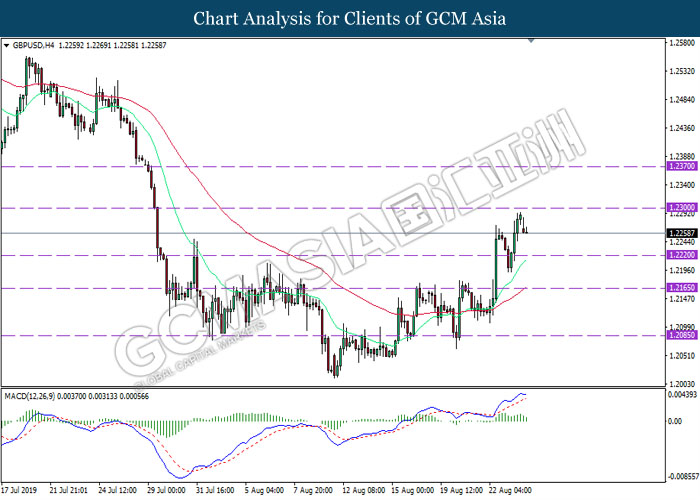Click the 1.23400 price axis value
700x500 pixels.
(x=683, y=185)
